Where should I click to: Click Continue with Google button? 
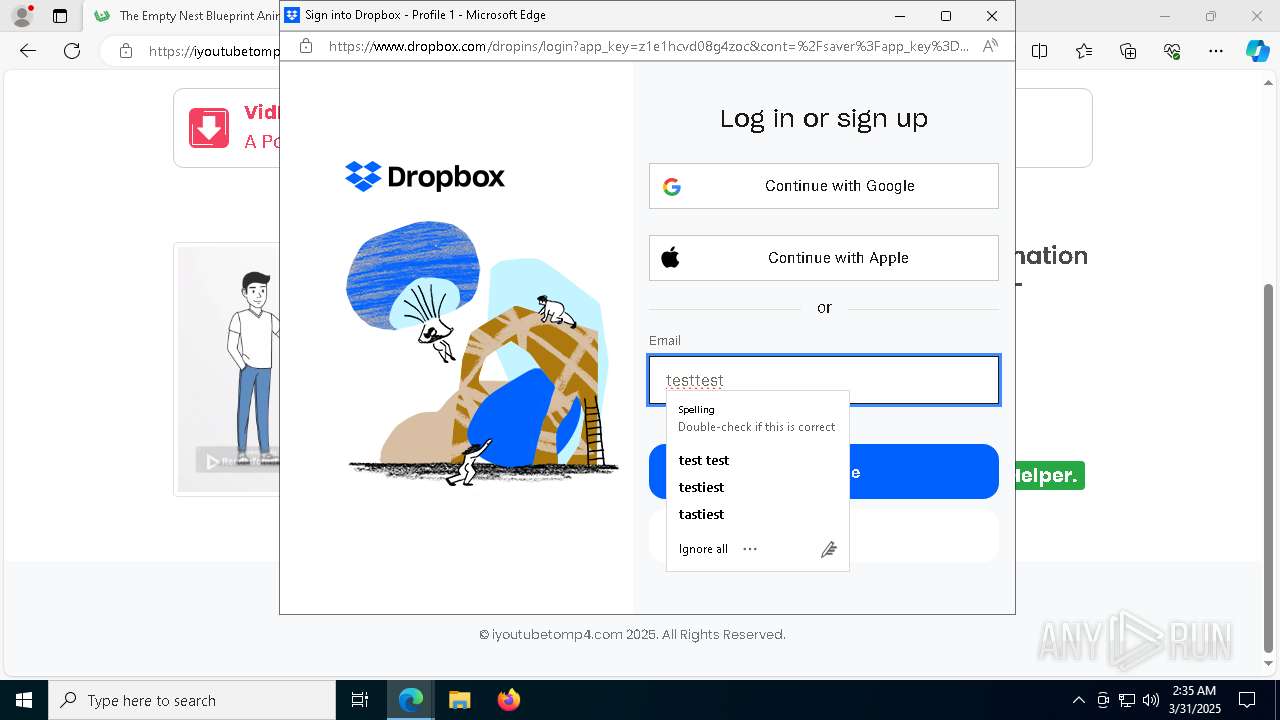(x=824, y=186)
